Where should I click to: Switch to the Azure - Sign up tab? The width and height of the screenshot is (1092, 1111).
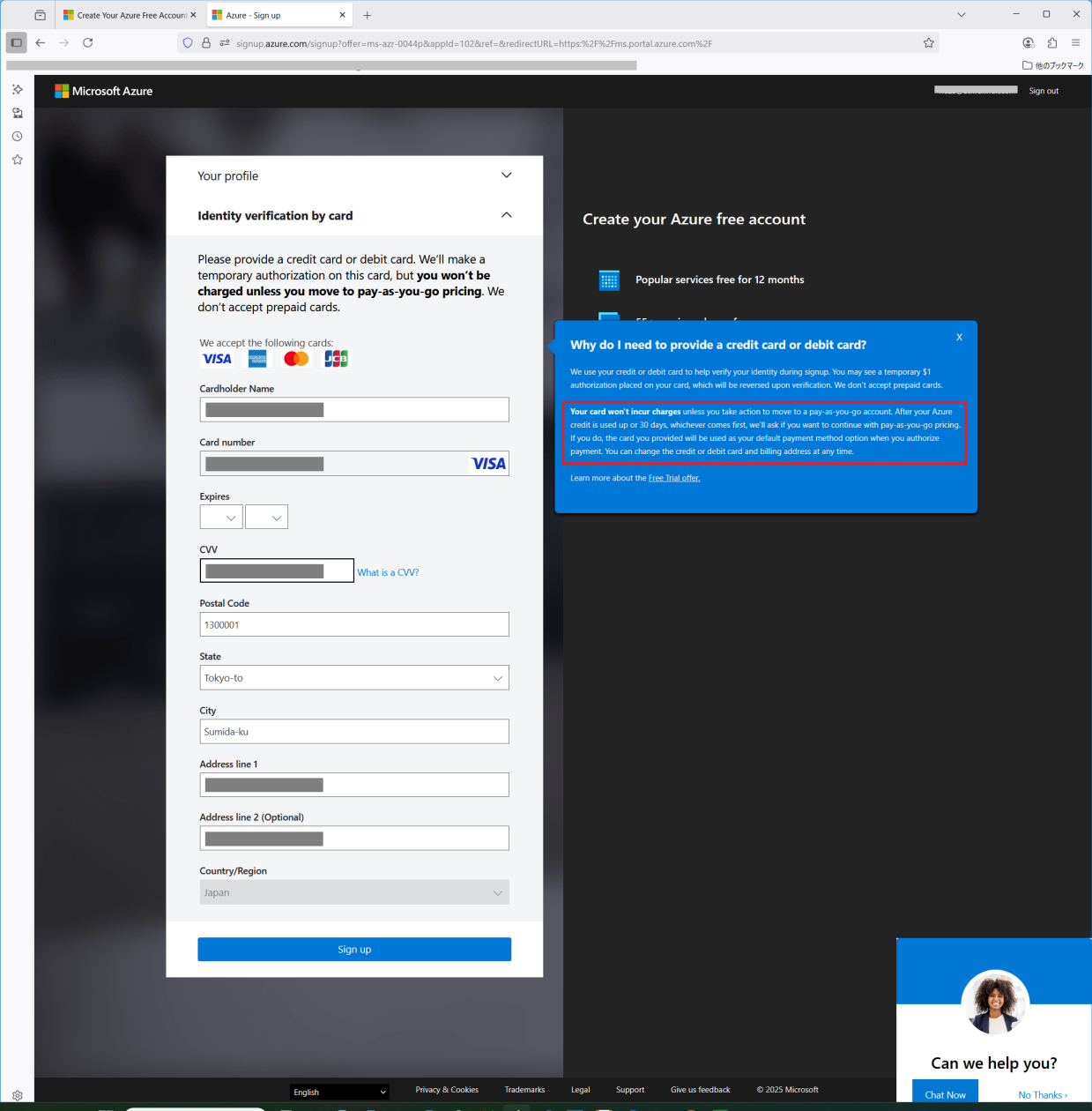click(x=280, y=15)
